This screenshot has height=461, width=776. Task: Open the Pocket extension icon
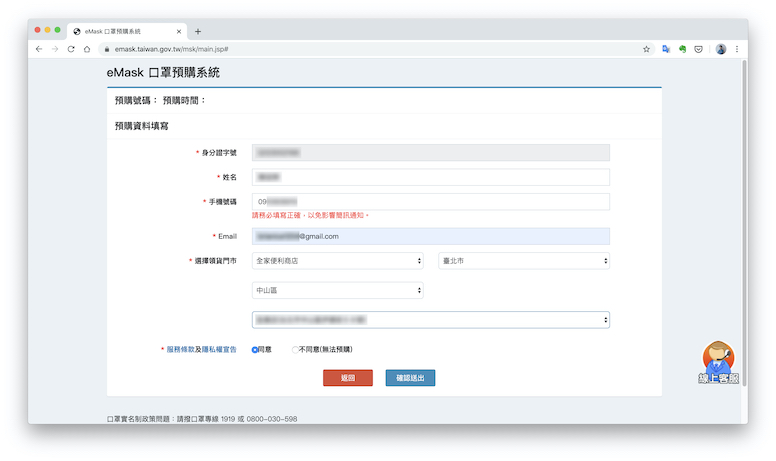(x=698, y=49)
